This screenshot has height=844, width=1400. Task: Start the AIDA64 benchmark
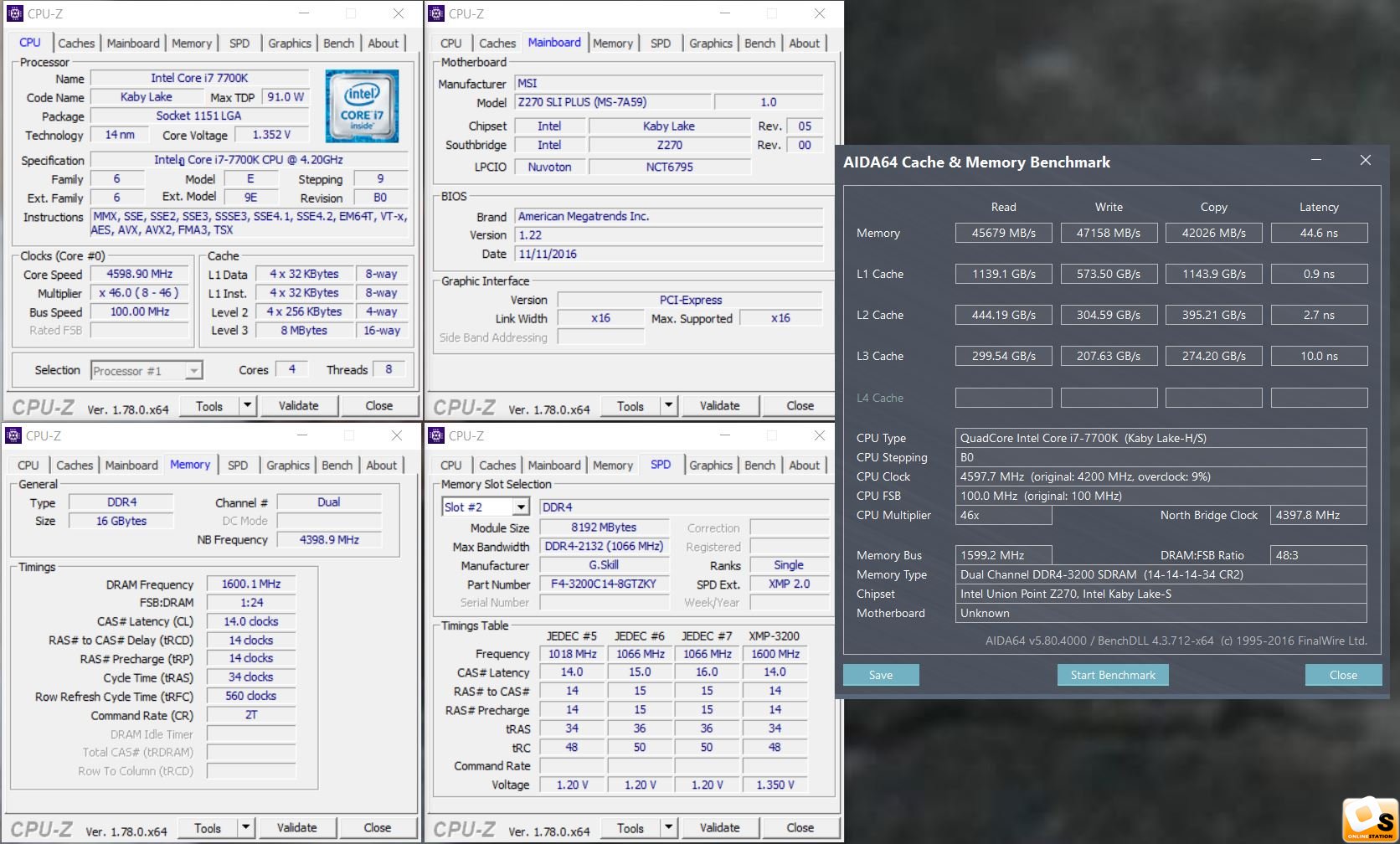tap(1113, 675)
